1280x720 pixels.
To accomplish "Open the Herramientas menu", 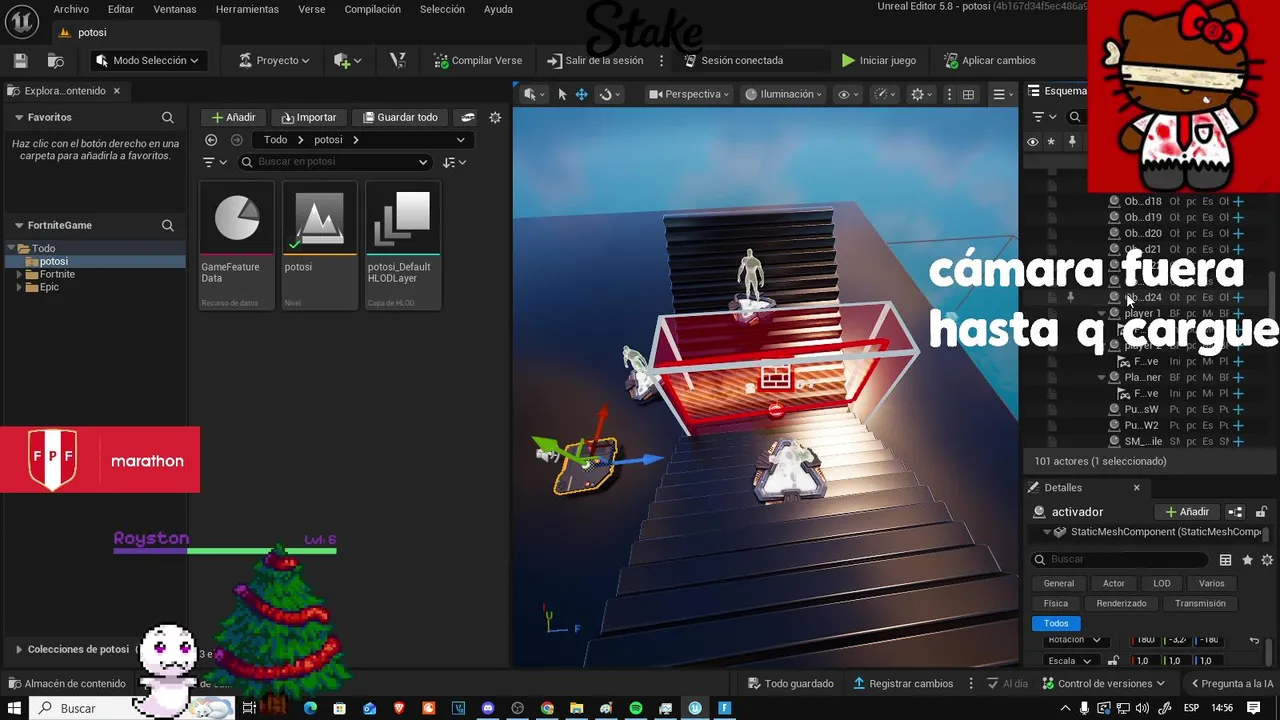I will click(x=247, y=9).
